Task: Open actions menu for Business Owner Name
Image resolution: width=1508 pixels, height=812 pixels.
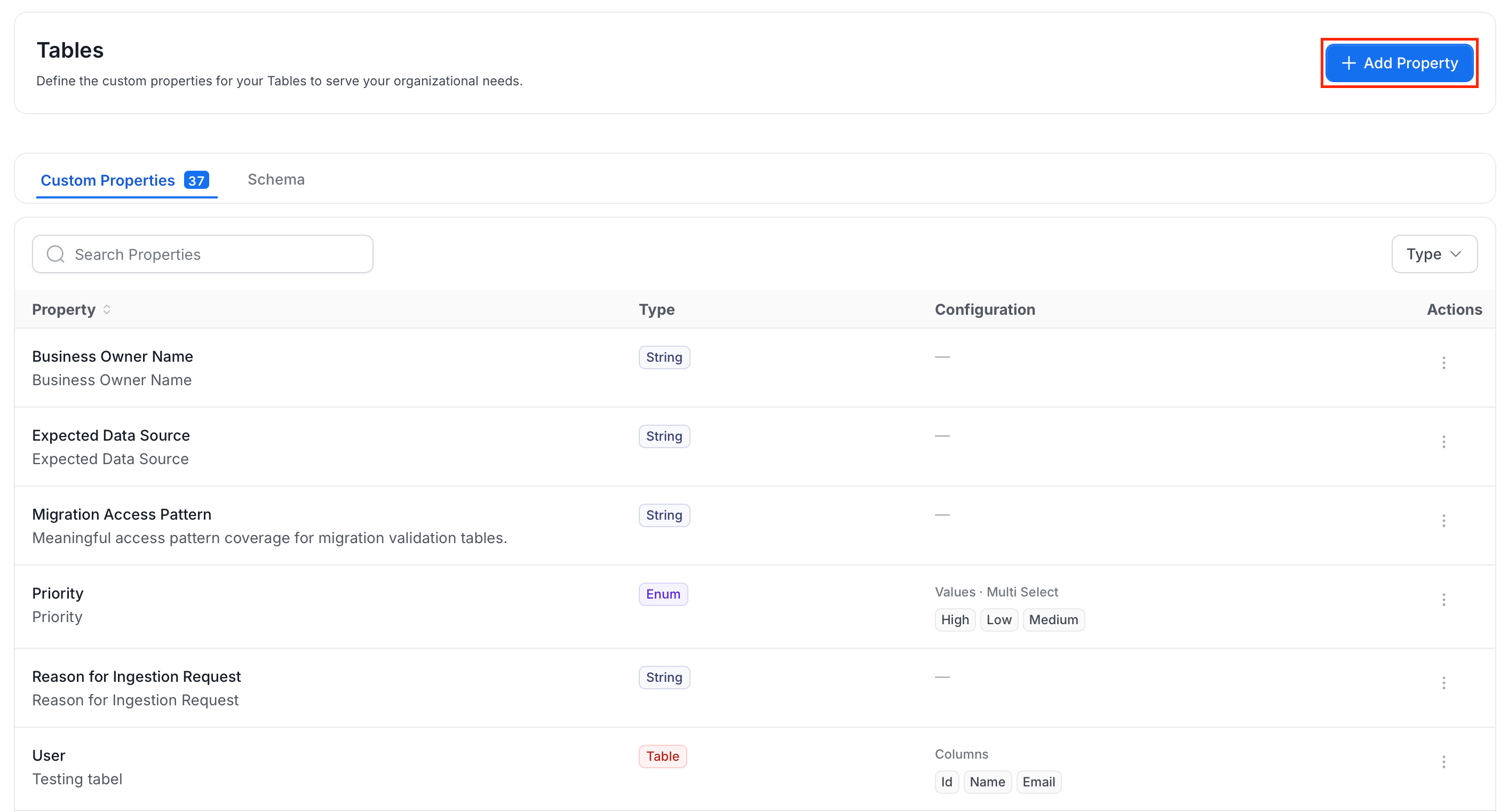Action: pos(1443,363)
